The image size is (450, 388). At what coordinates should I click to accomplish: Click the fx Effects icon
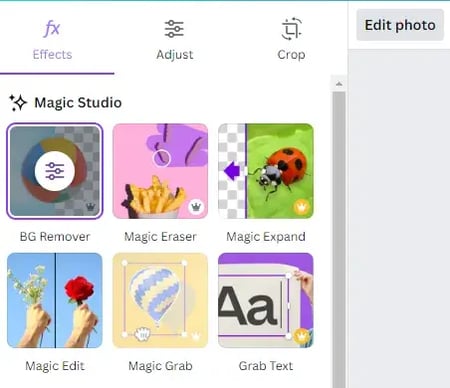point(52,29)
